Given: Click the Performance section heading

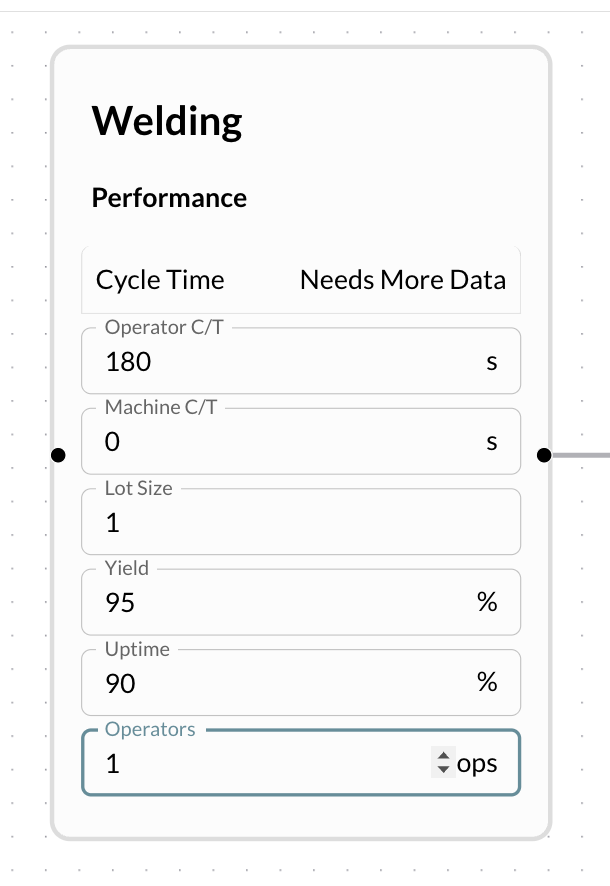Looking at the screenshot, I should 169,198.
